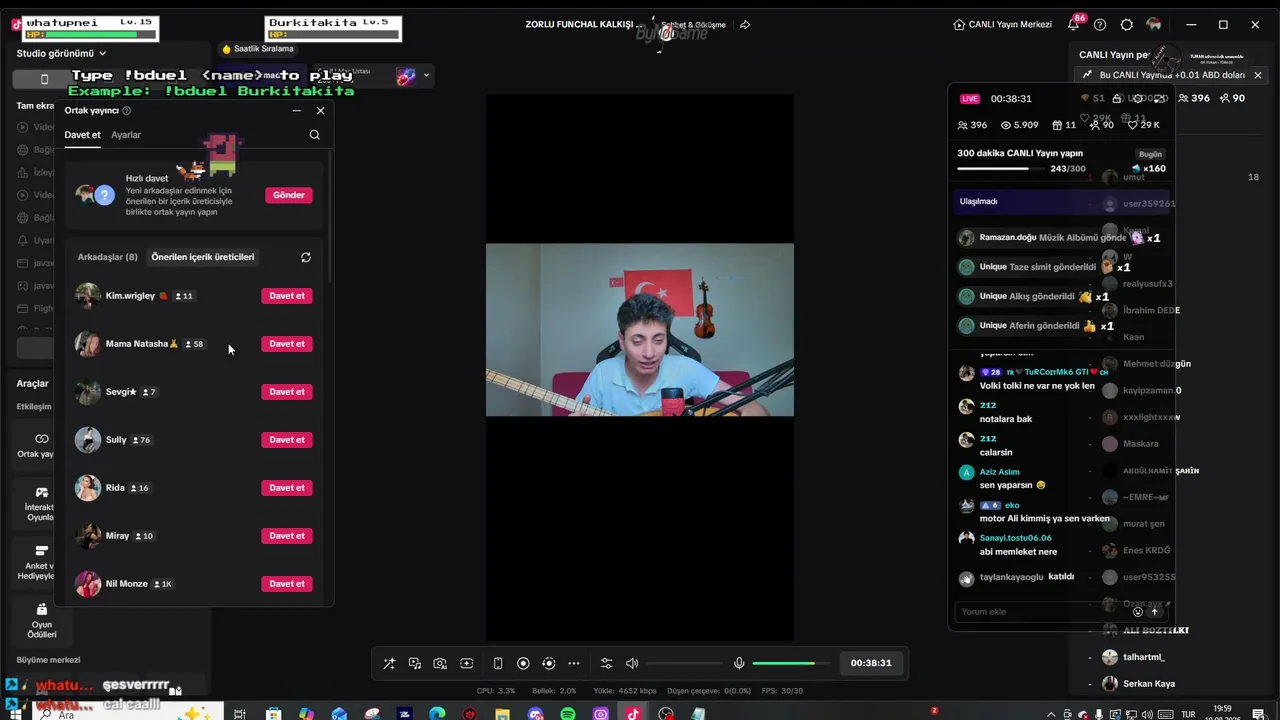The width and height of the screenshot is (1280, 720).
Task: Open Sully's profile avatar
Action: (88, 440)
